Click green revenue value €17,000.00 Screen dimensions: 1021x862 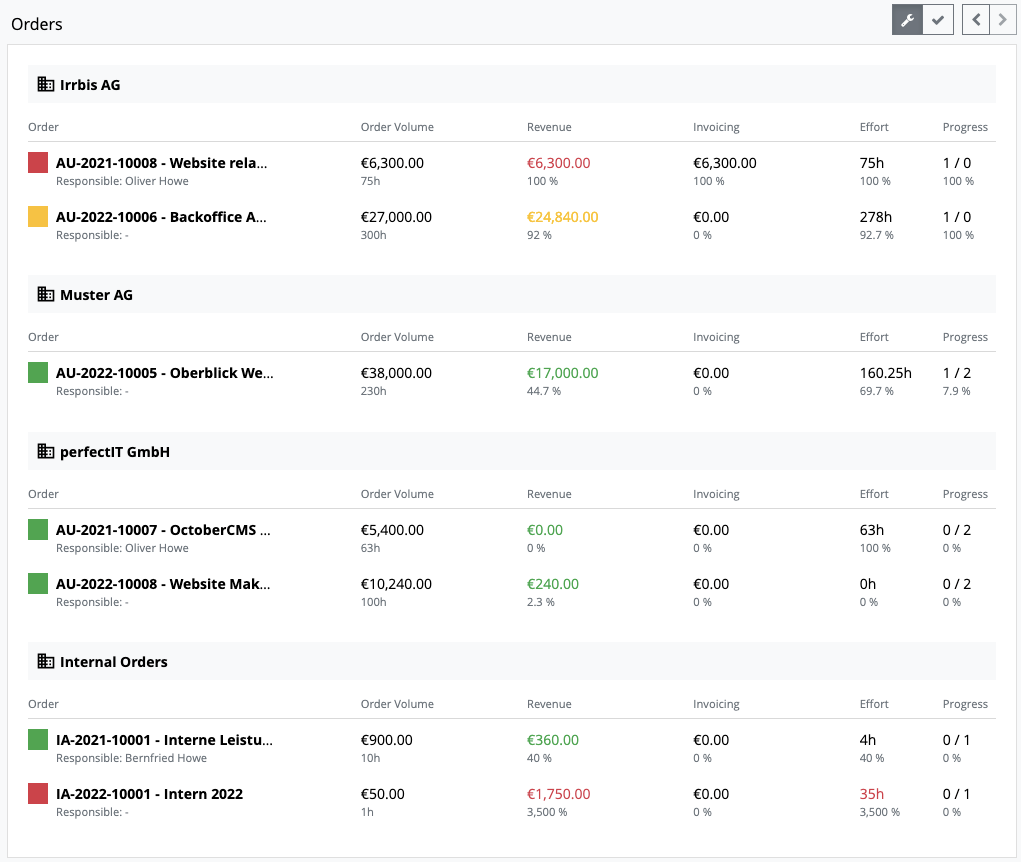tap(563, 373)
